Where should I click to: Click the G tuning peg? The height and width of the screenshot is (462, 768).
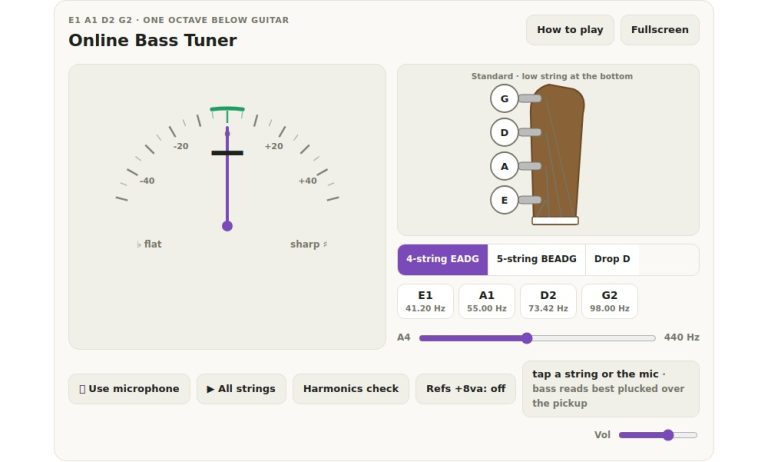pos(504,98)
